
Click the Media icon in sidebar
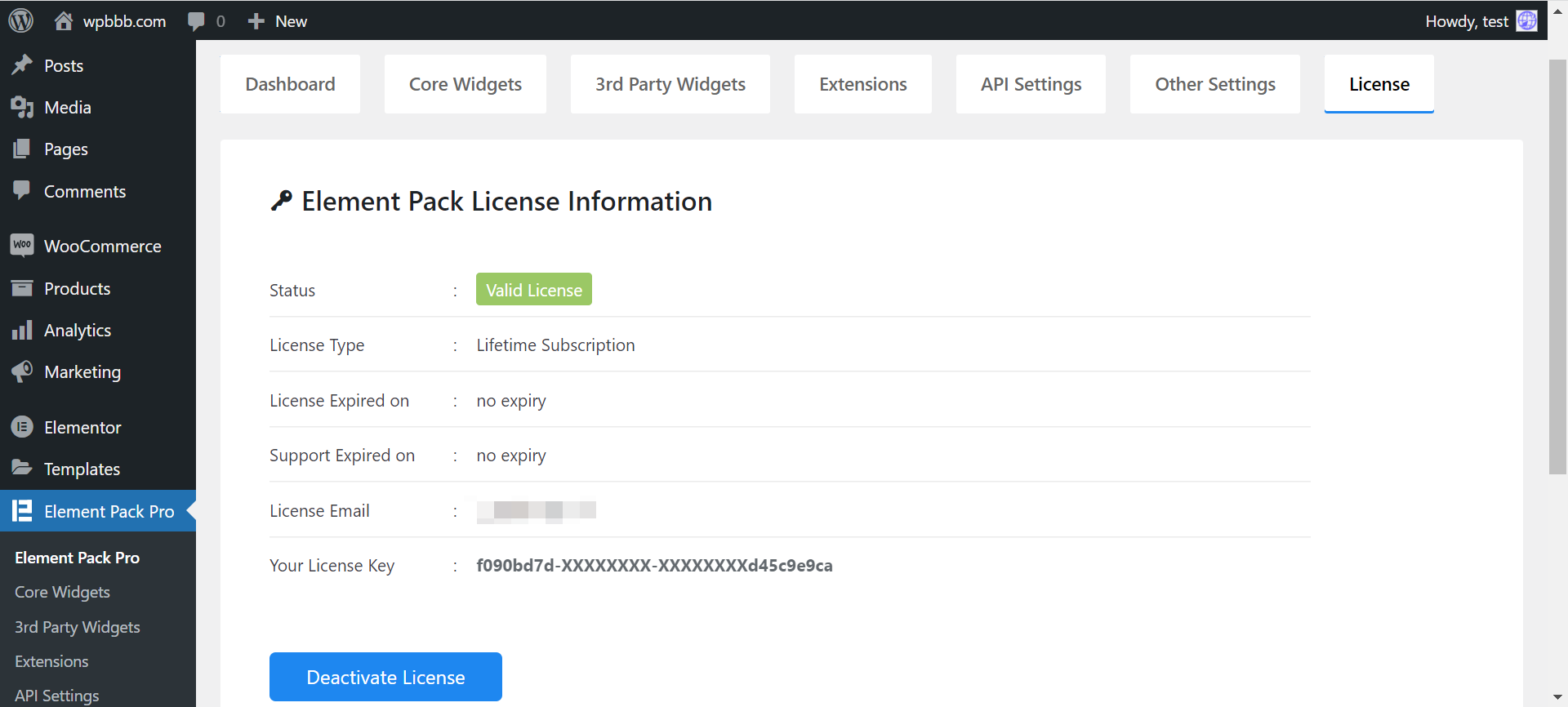click(x=22, y=107)
